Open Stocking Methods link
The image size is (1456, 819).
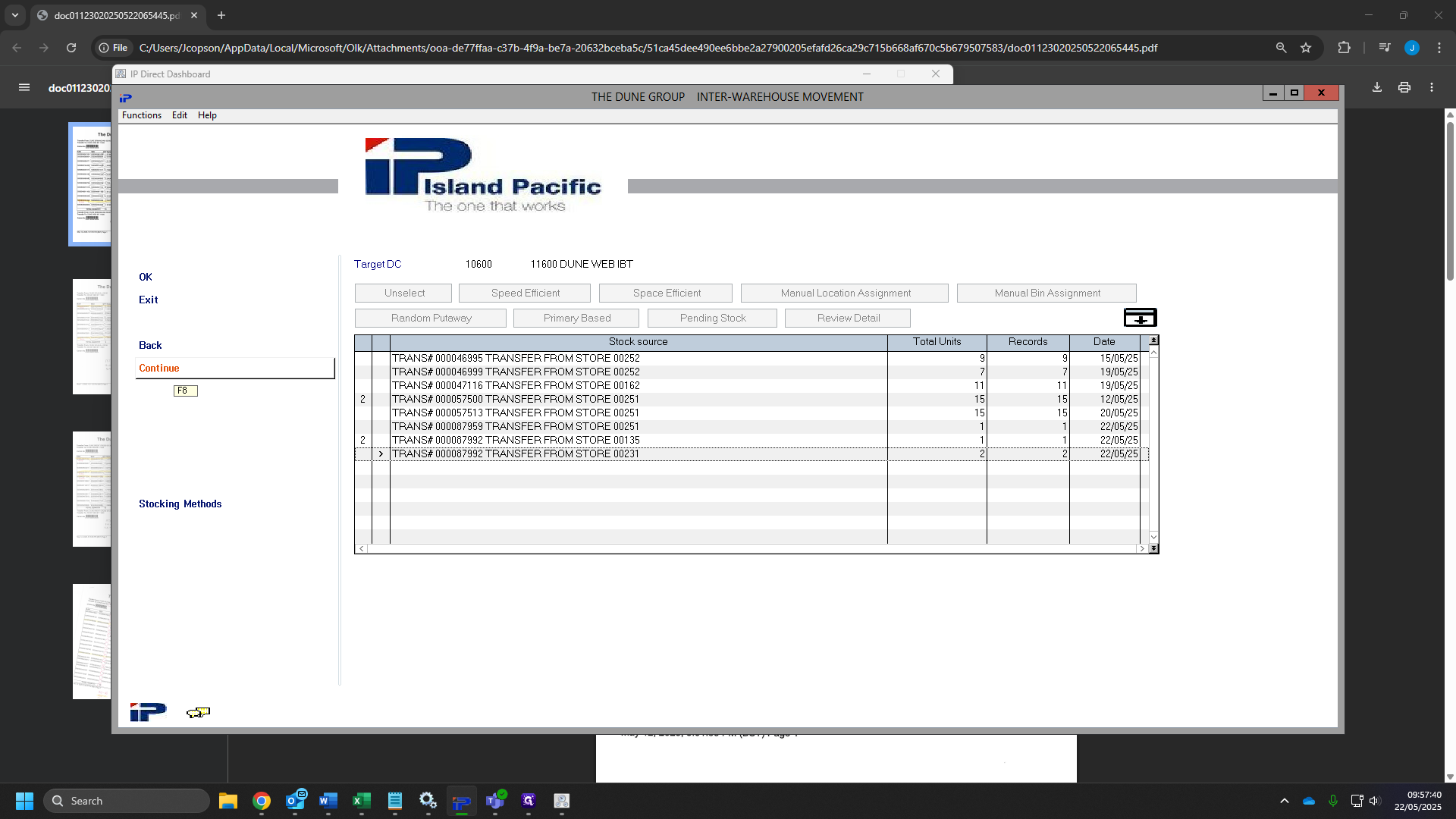180,504
